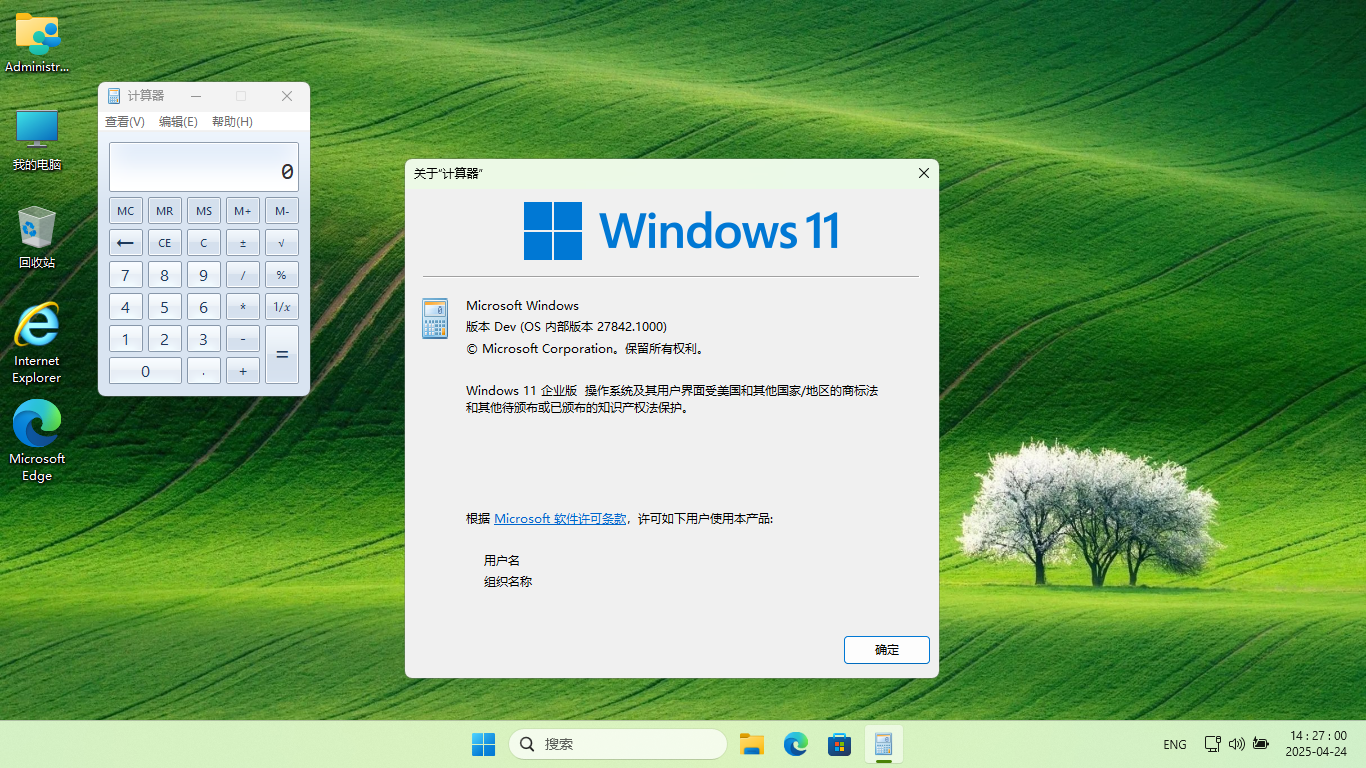Image resolution: width=1366 pixels, height=768 pixels.
Task: Click the plus key on the calculator
Action: point(243,371)
